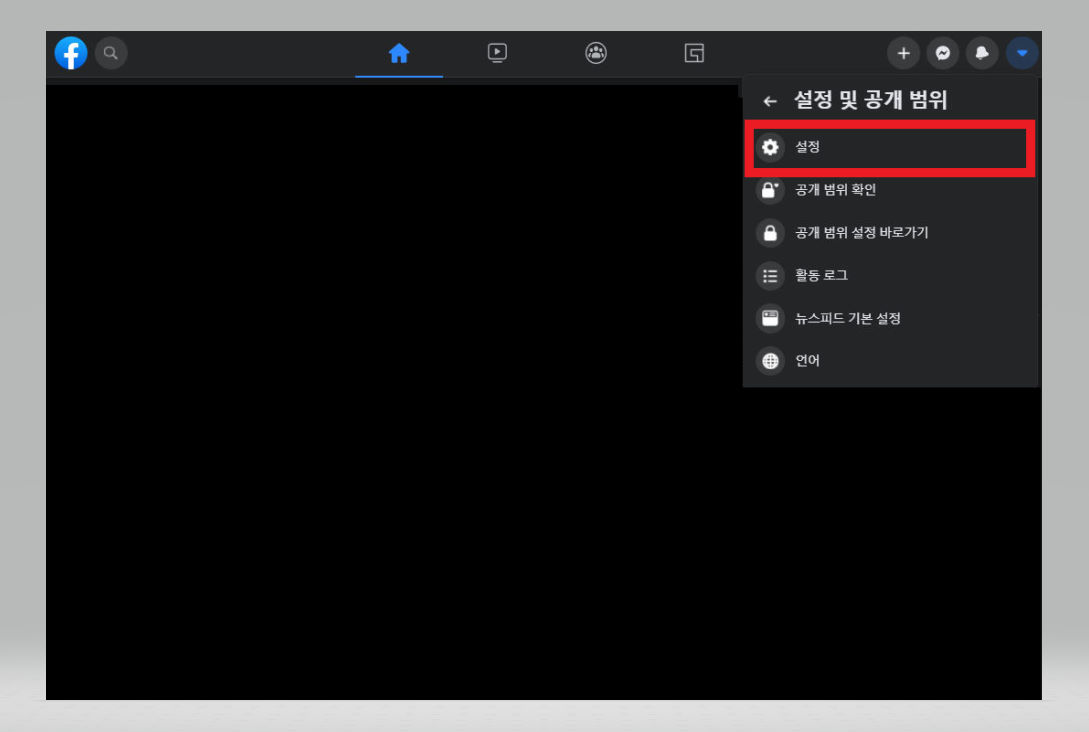1089x732 pixels.
Task: Click the gear icon next to 설정
Action: click(x=770, y=147)
